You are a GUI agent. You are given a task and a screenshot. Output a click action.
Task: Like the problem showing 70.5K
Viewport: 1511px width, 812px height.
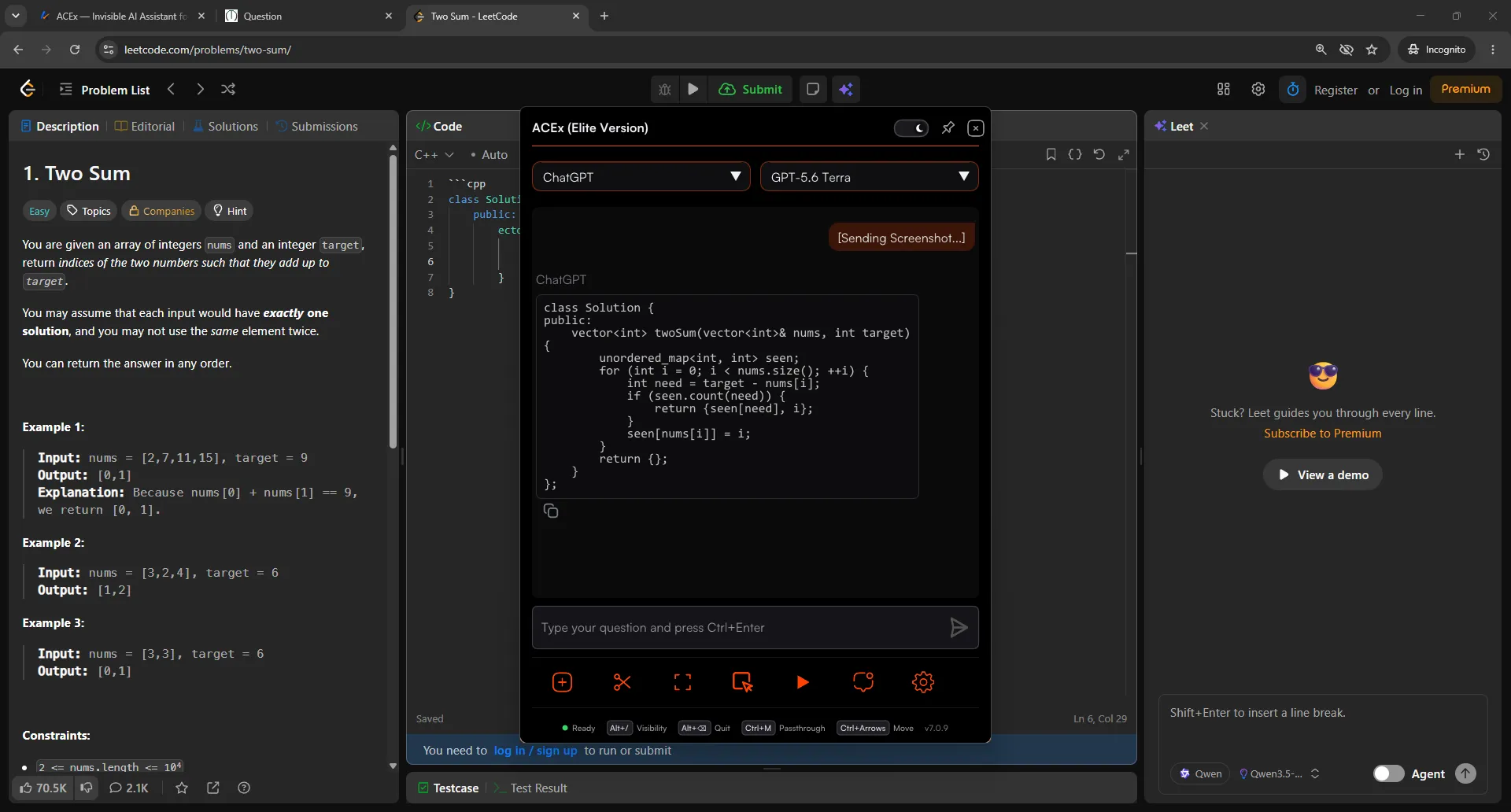click(43, 788)
